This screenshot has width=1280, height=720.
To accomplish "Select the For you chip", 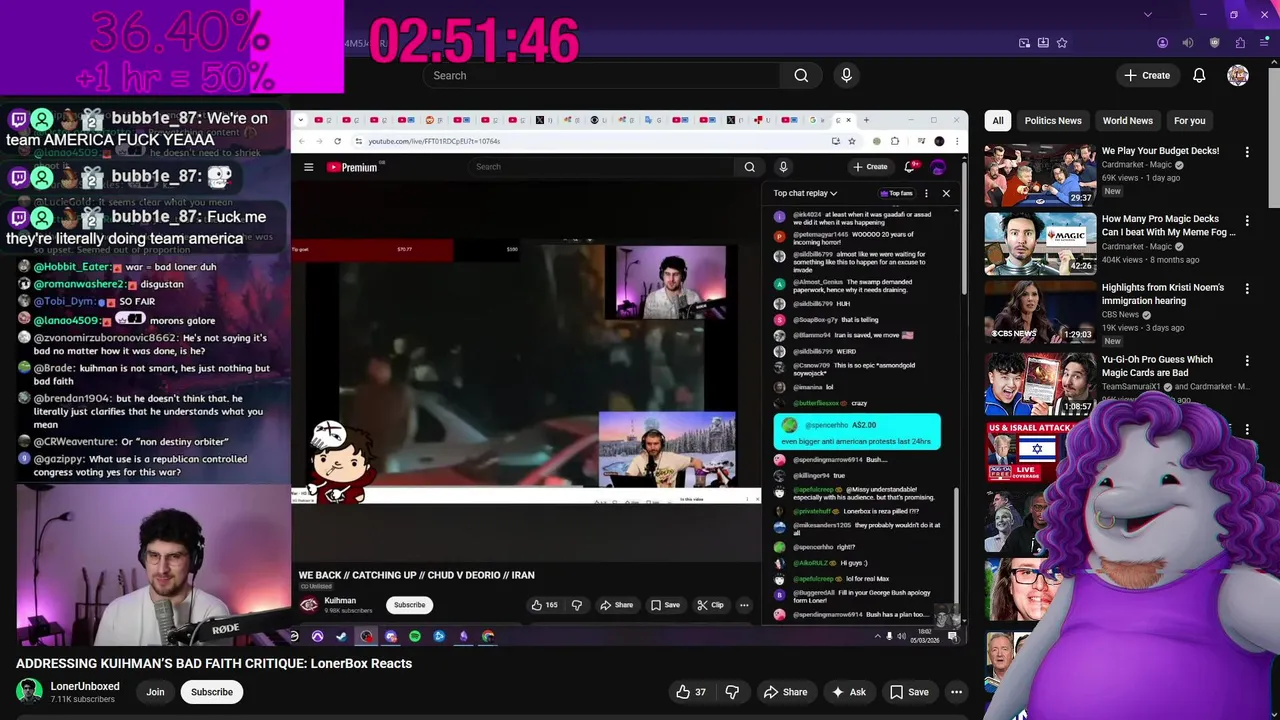I will (1189, 120).
